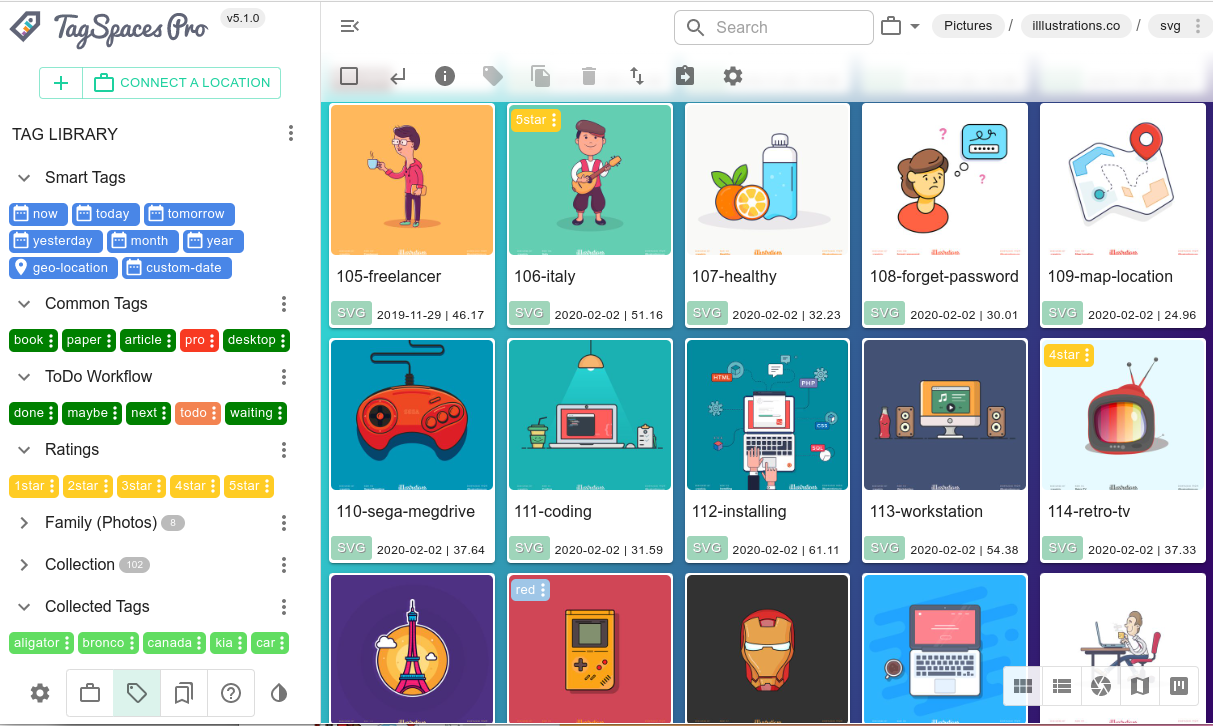Open the Tag Library three-dot menu
Screen dimensions: 1213x726
coord(291,134)
